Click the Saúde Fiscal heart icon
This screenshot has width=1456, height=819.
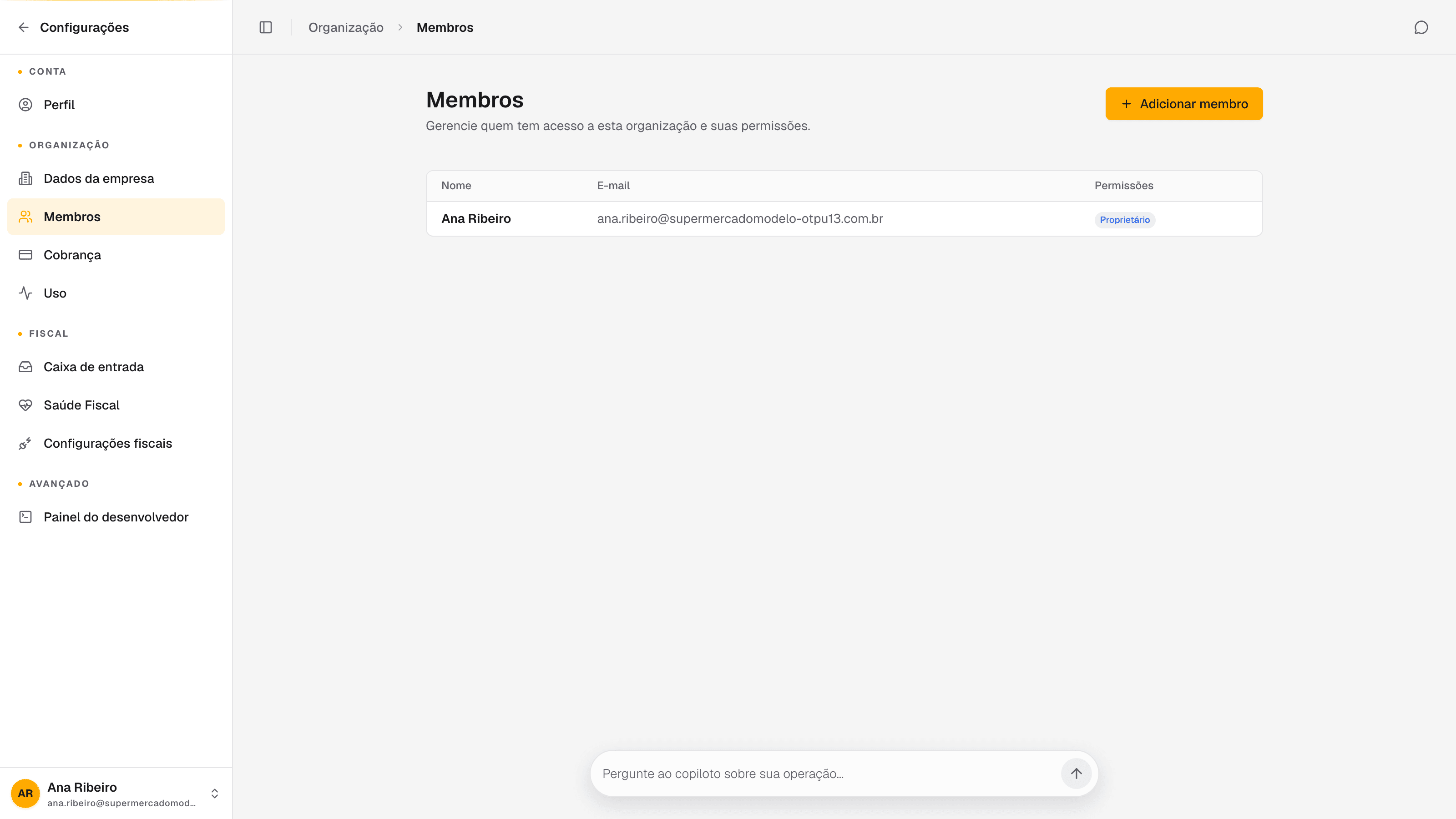point(25,404)
